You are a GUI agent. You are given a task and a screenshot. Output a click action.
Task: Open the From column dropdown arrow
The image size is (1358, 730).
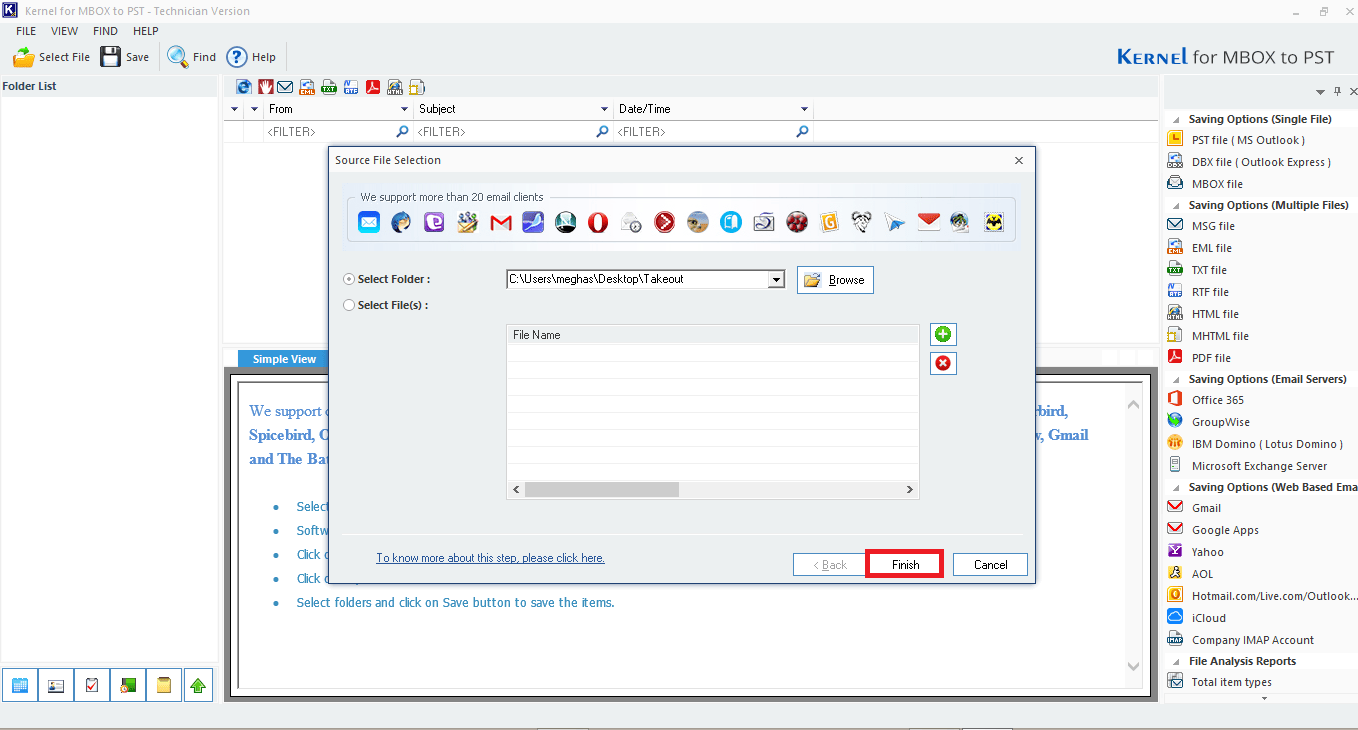point(404,109)
